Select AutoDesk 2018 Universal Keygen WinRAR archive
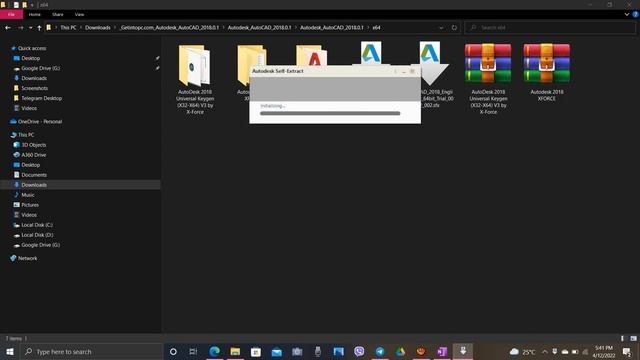The width and height of the screenshot is (640, 360). [x=488, y=63]
